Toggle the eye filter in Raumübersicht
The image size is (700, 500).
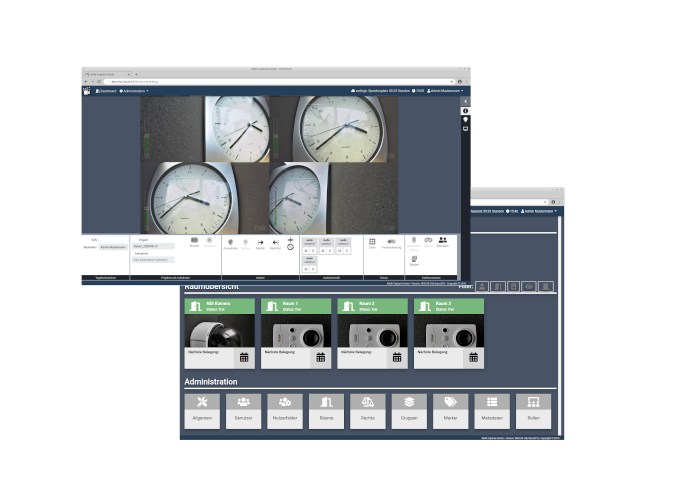point(529,286)
